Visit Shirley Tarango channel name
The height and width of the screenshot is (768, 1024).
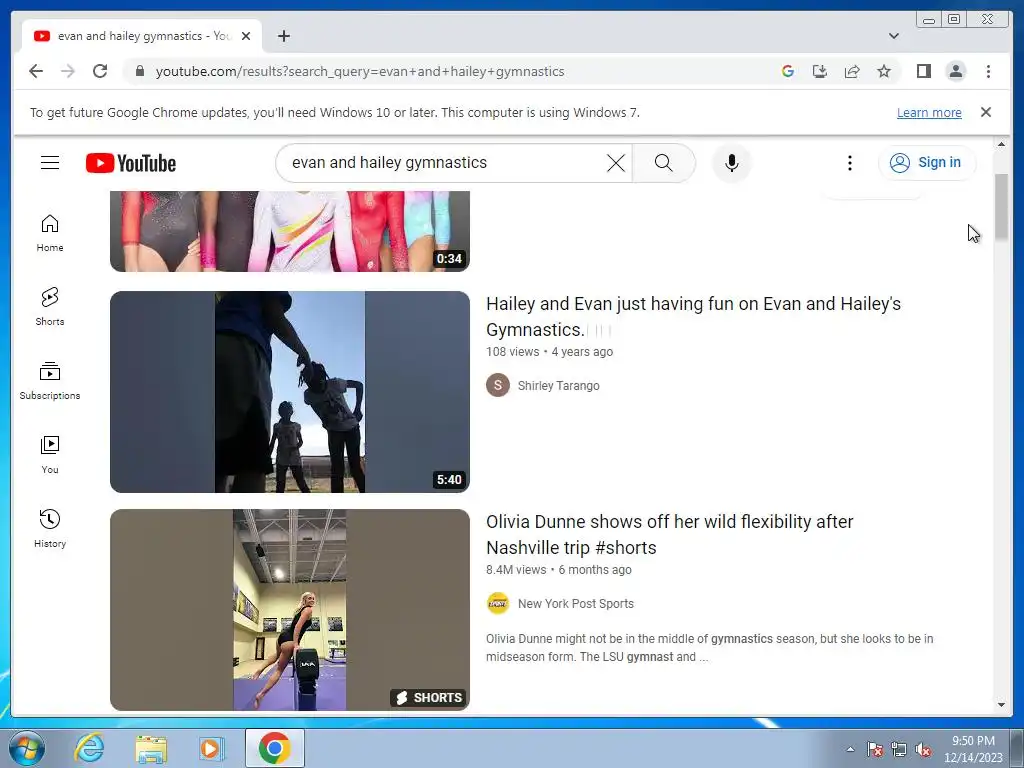click(558, 385)
